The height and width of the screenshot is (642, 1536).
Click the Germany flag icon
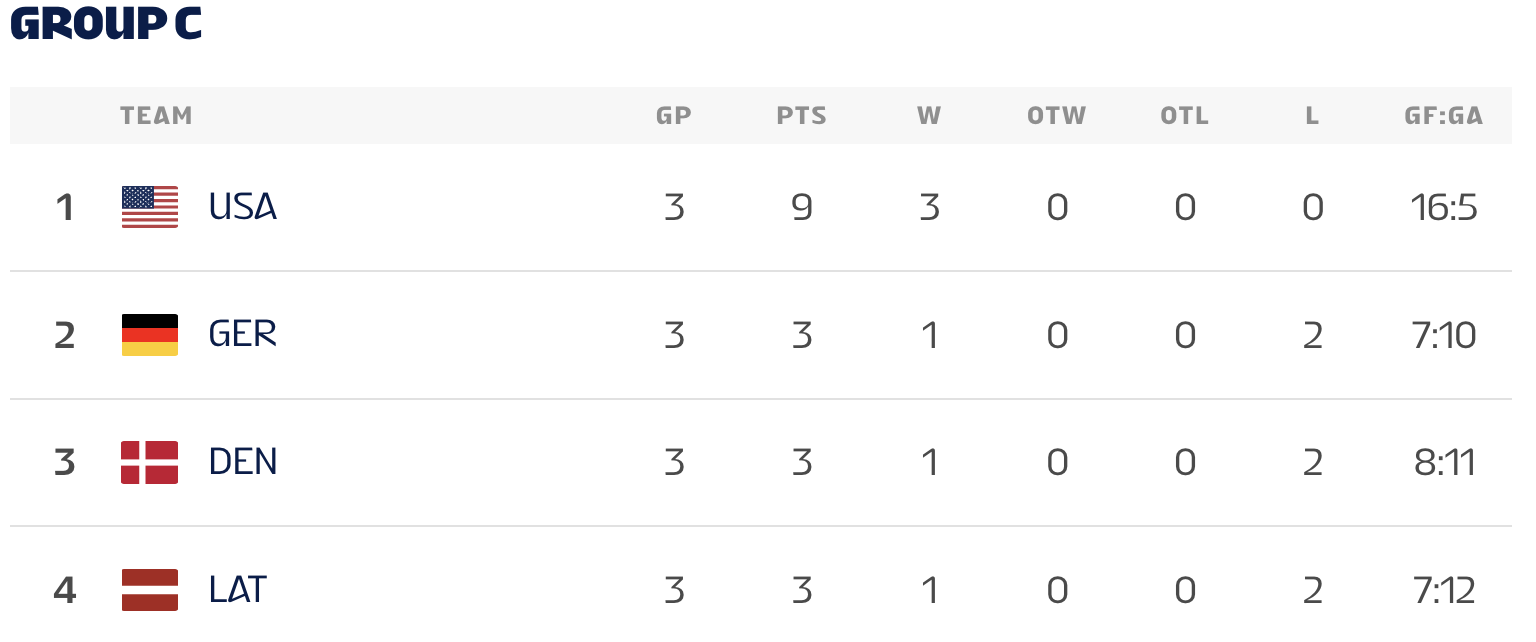[150, 334]
